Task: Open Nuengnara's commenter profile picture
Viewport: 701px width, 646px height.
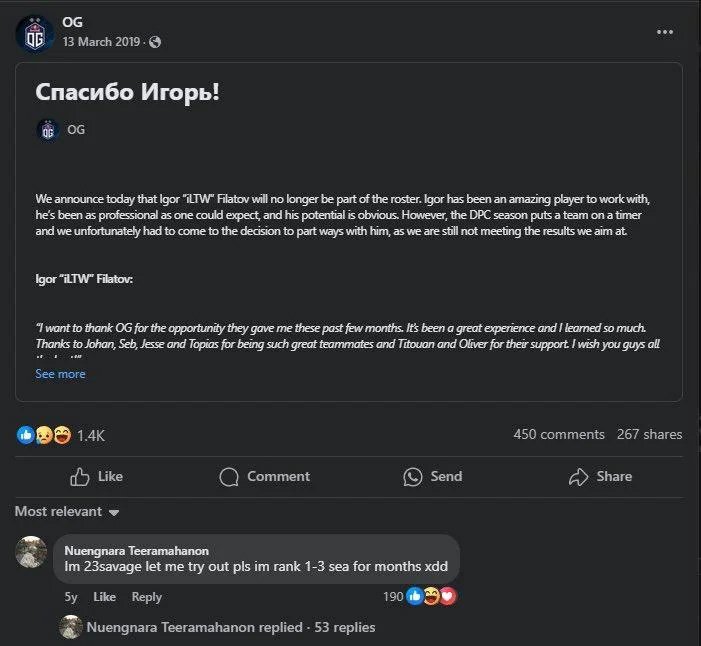Action: coord(31,553)
